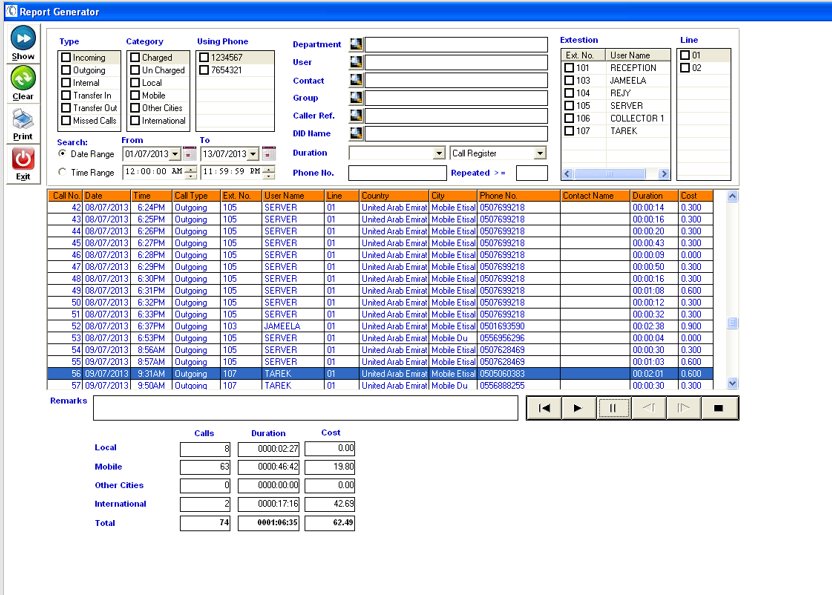Click inside the Phone No. field
This screenshot has height=595, width=832.
tap(397, 173)
